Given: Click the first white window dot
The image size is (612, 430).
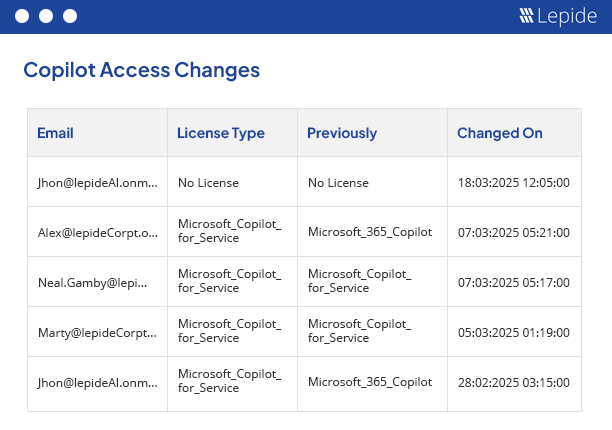Looking at the screenshot, I should pos(21,16).
